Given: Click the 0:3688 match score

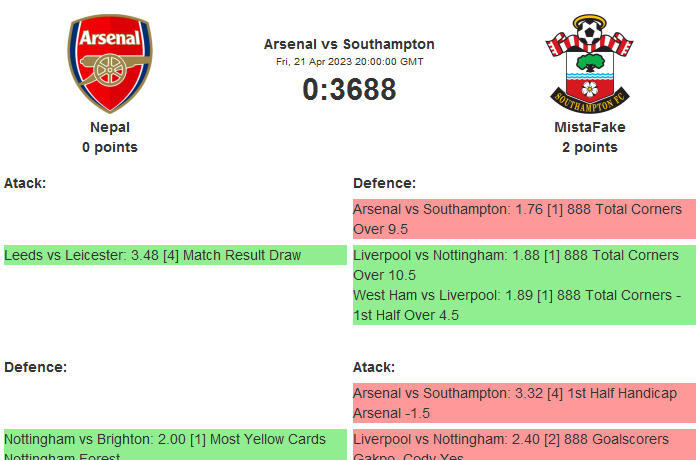Looking at the screenshot, I should tap(349, 90).
